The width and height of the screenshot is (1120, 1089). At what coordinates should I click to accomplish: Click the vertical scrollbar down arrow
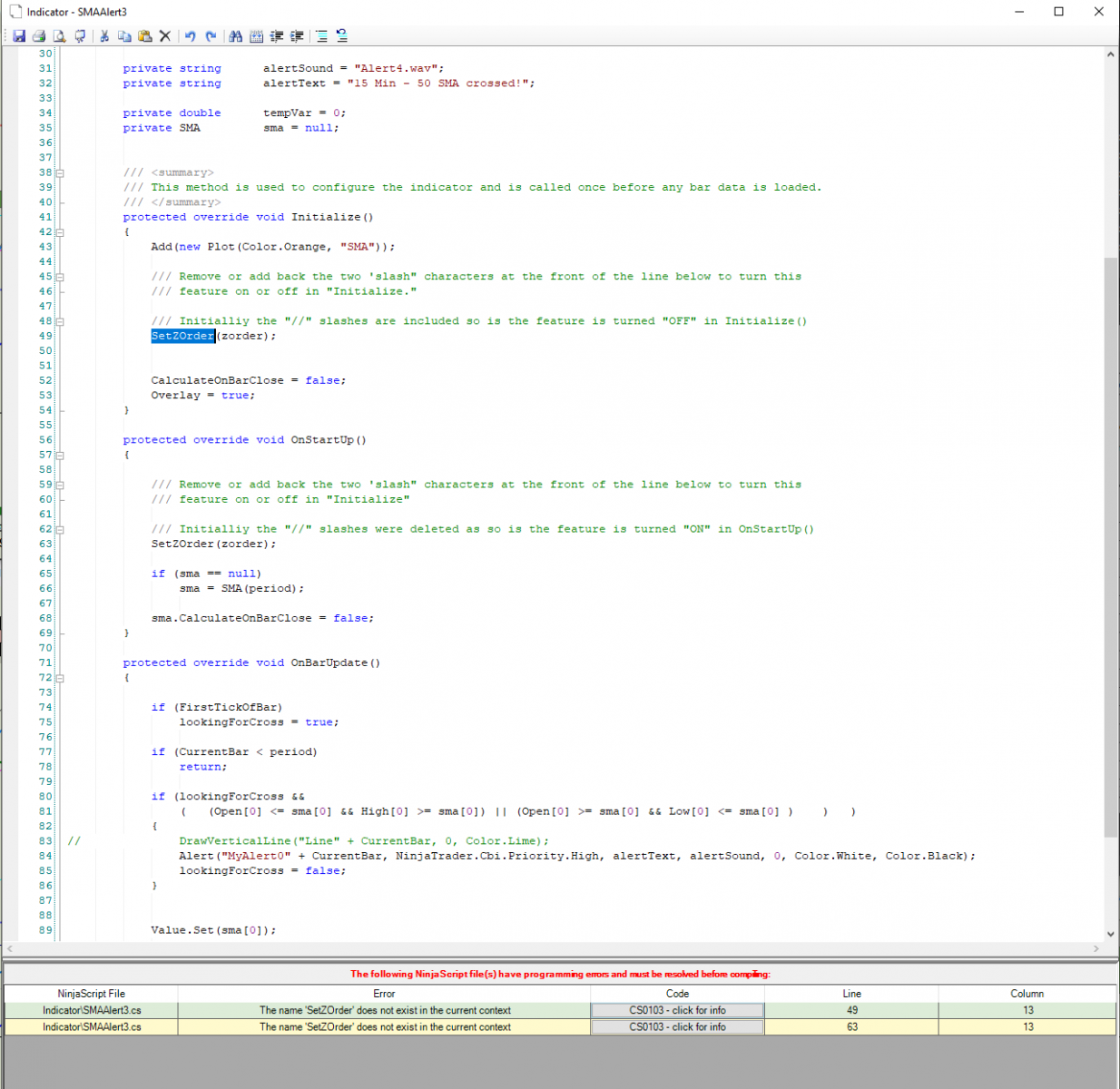(x=1111, y=934)
